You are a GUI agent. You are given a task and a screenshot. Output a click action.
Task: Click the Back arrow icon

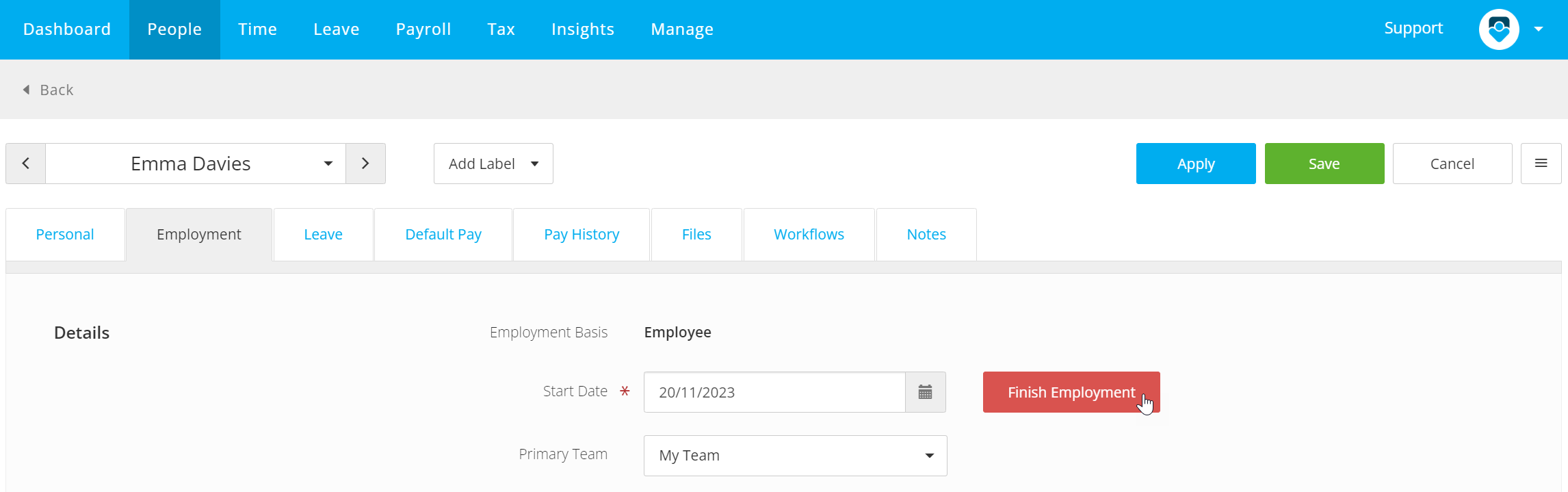click(x=27, y=90)
